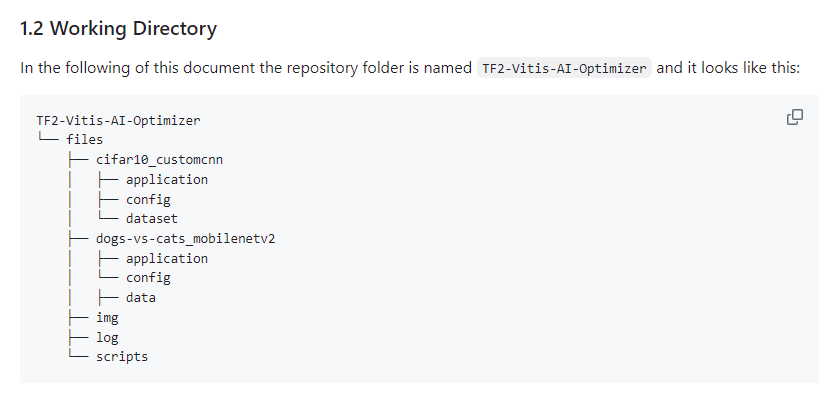Screen dimensions: 839x403
Task: Select the log folder entry
Action: pos(107,338)
